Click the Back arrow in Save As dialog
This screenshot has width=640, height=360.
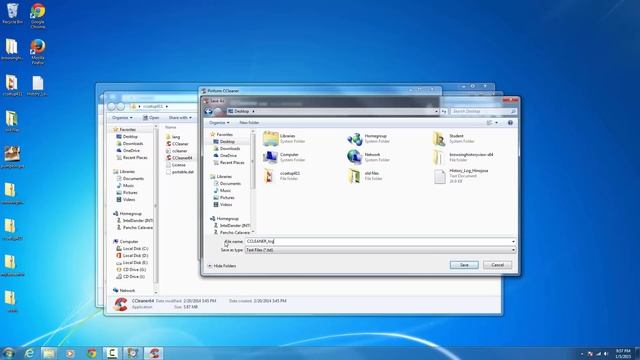tap(209, 111)
